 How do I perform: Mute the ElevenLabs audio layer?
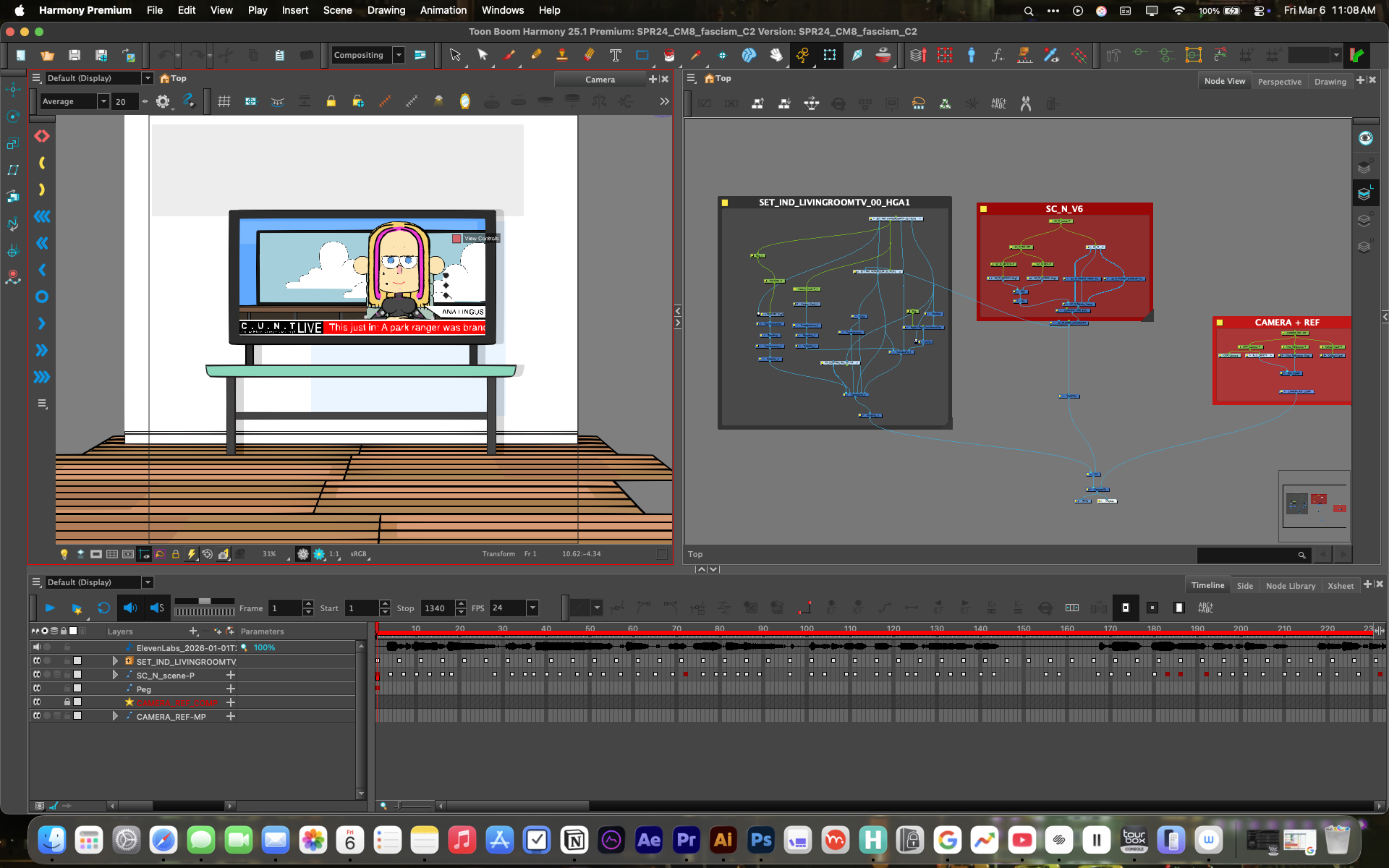[37, 647]
